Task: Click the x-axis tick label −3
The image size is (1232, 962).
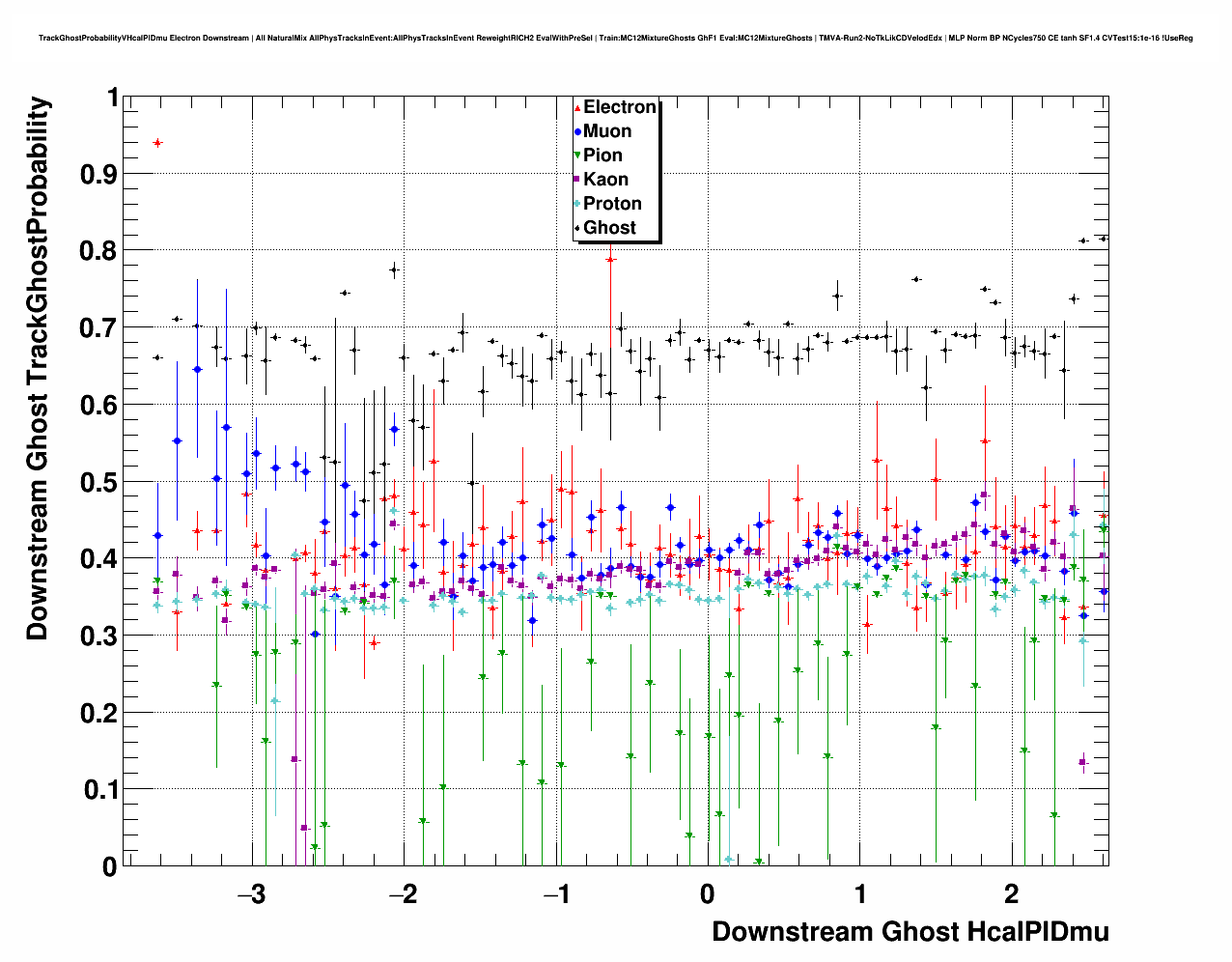Action: click(x=251, y=894)
